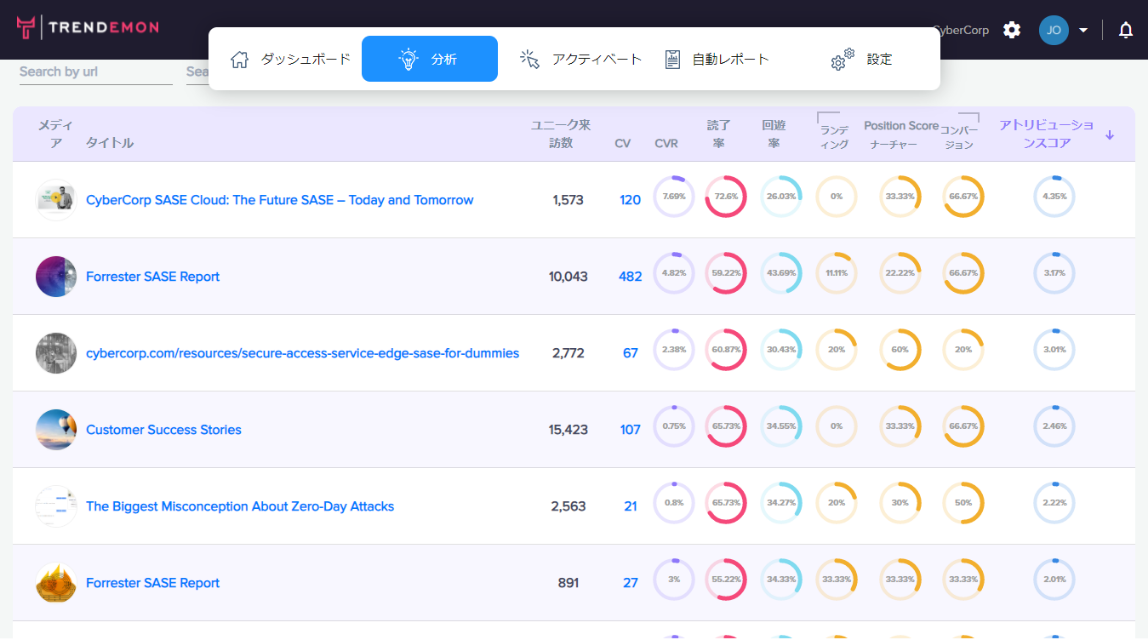Sort by CVR column header
Viewport: 1148px width, 639px height.
[x=666, y=143]
